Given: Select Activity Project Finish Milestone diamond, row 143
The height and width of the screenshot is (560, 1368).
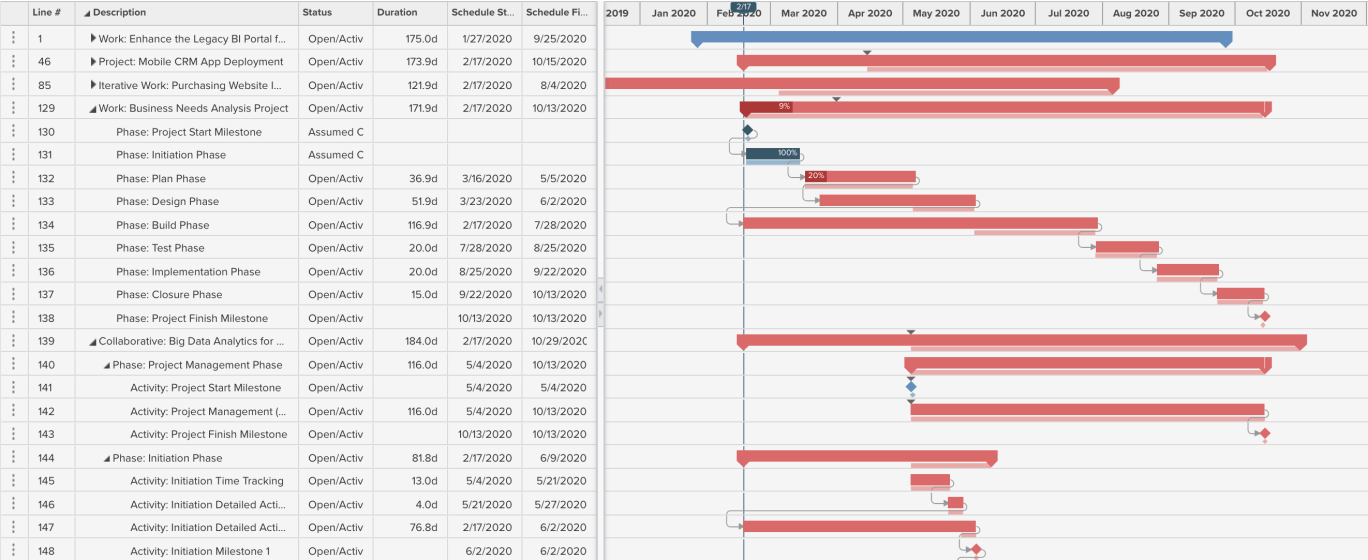Looking at the screenshot, I should click(1264, 433).
